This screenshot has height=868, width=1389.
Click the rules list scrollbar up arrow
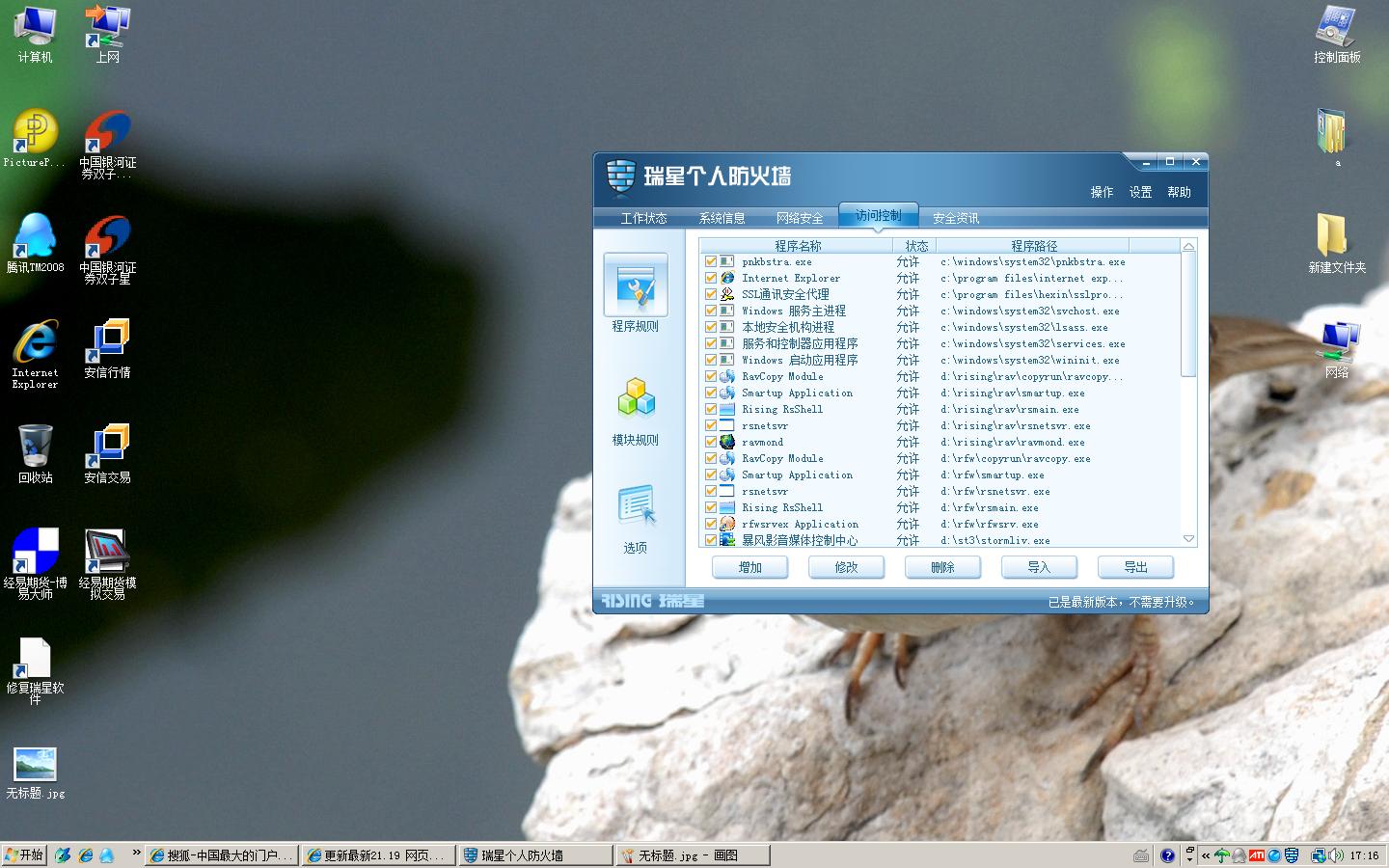click(x=1188, y=247)
